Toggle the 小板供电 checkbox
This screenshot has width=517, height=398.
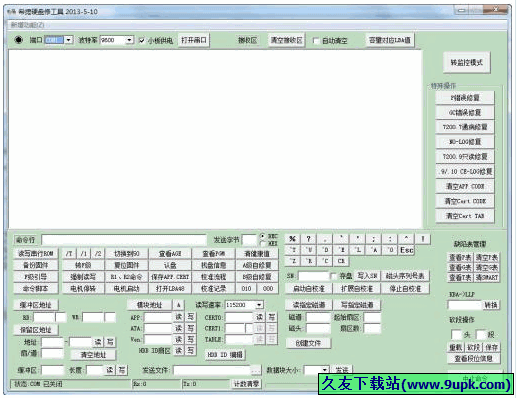(142, 40)
